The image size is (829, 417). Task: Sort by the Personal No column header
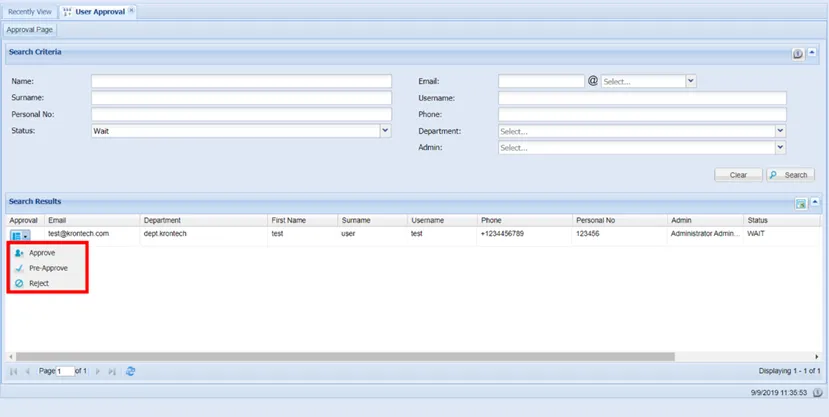point(620,220)
